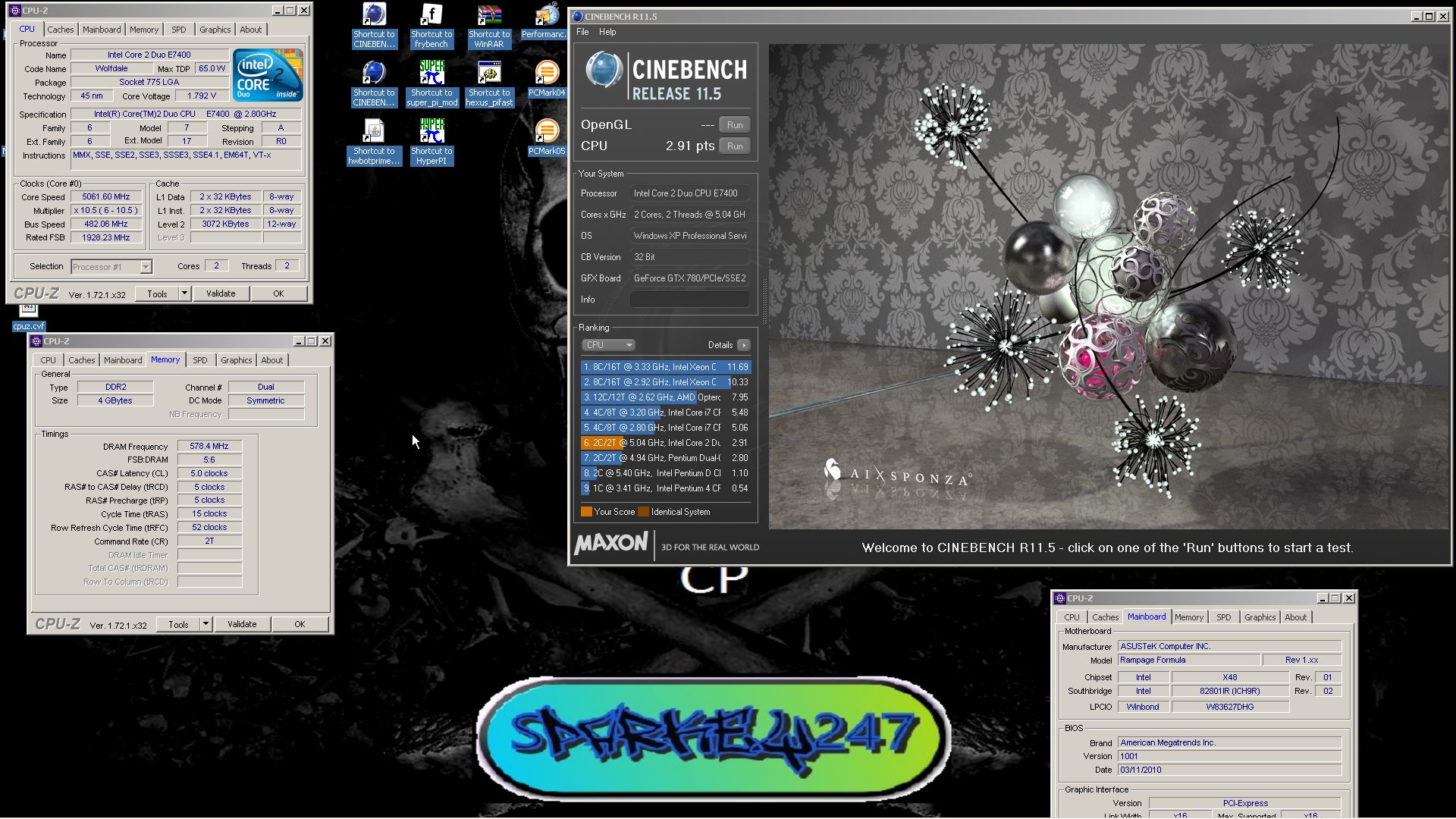Select ranking row 8 Pentium D 1.10
Image resolution: width=1456 pixels, height=819 pixels.
[x=666, y=473]
